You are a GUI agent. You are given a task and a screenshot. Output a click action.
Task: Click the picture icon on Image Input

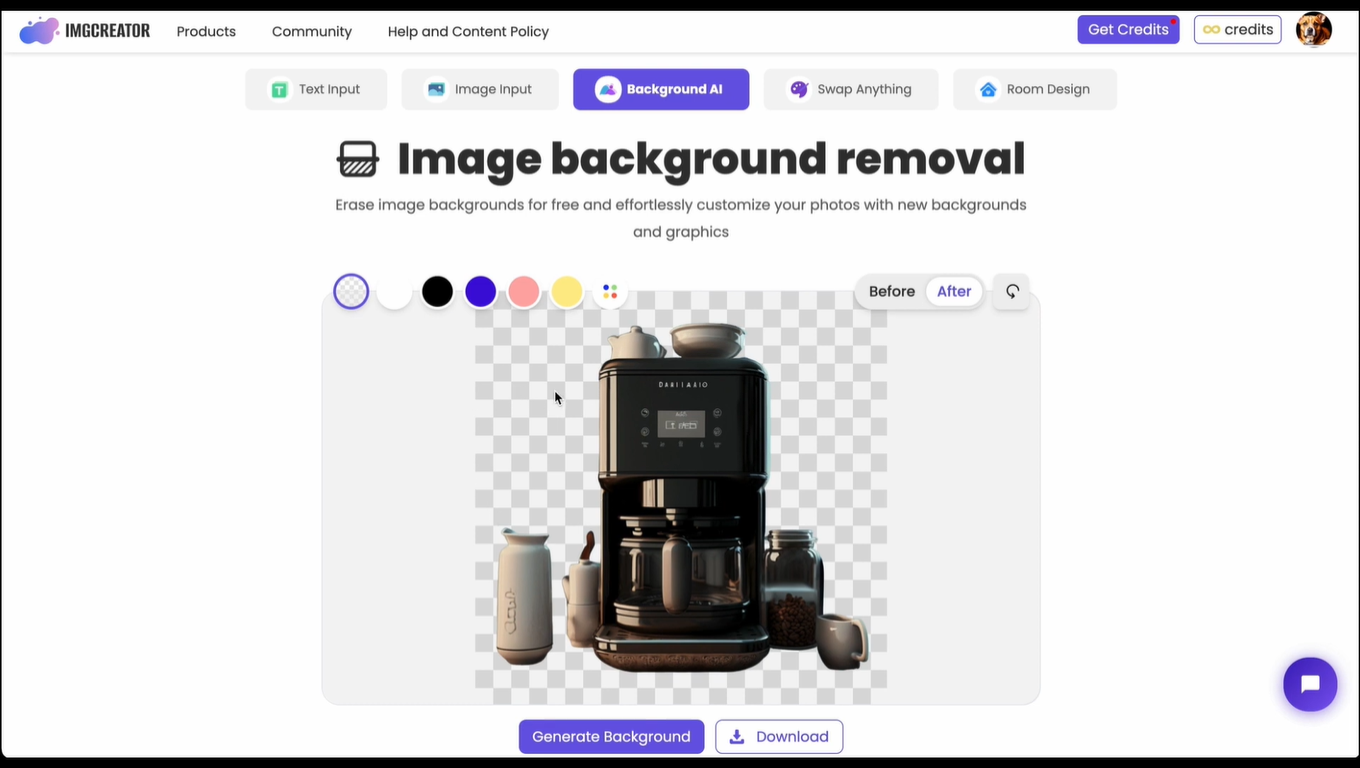(436, 89)
